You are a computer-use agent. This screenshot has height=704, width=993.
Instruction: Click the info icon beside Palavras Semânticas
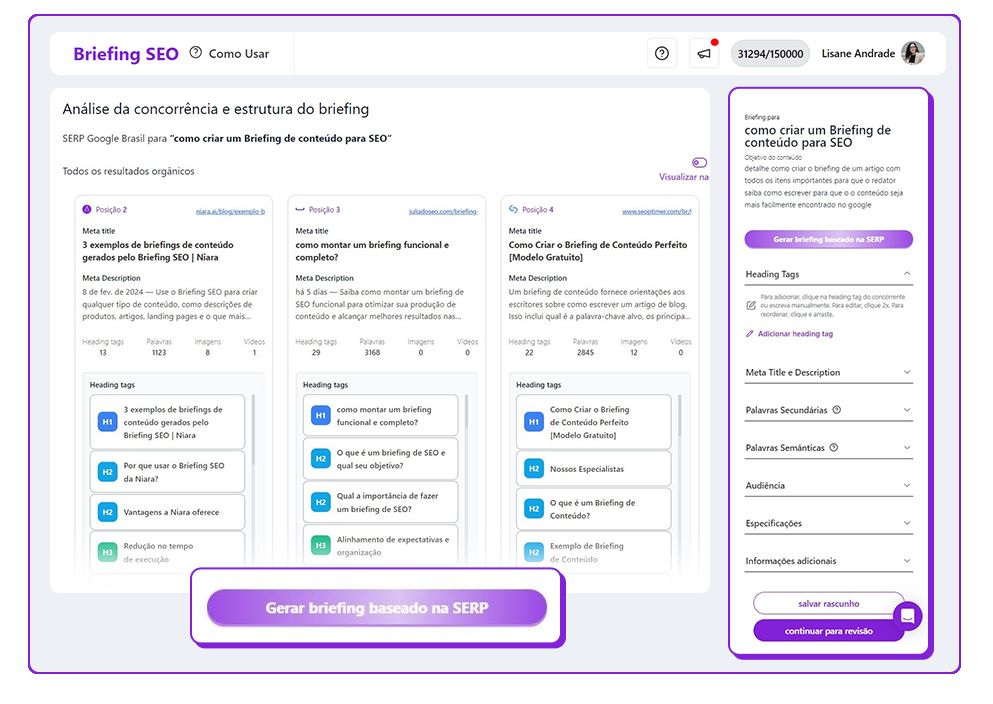point(834,448)
